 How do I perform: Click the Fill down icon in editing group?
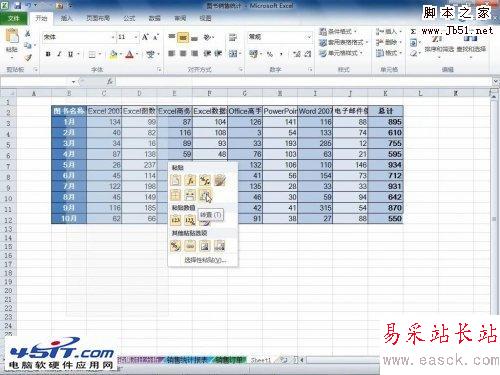pos(414,43)
